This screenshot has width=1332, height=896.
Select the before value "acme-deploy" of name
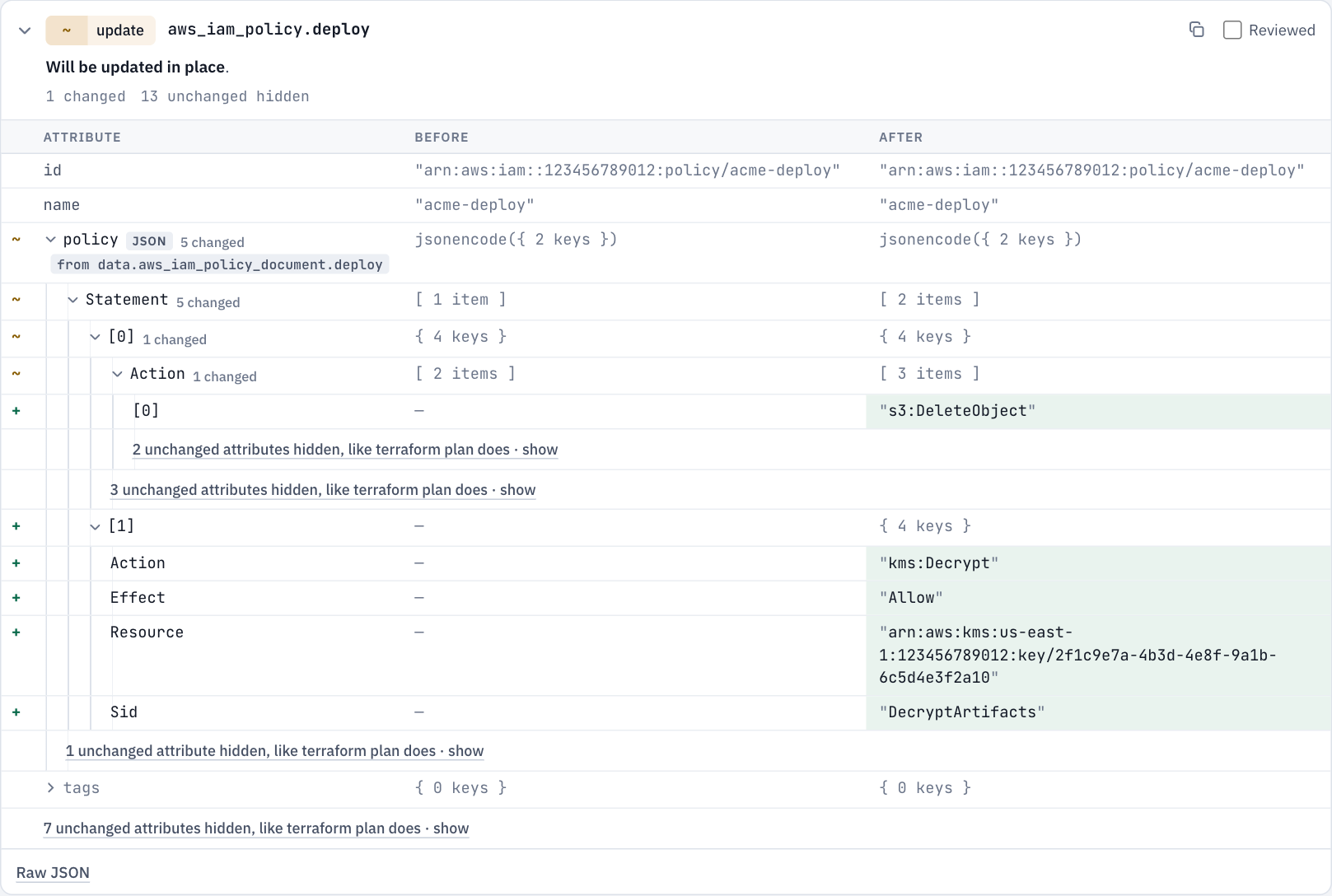(x=474, y=205)
